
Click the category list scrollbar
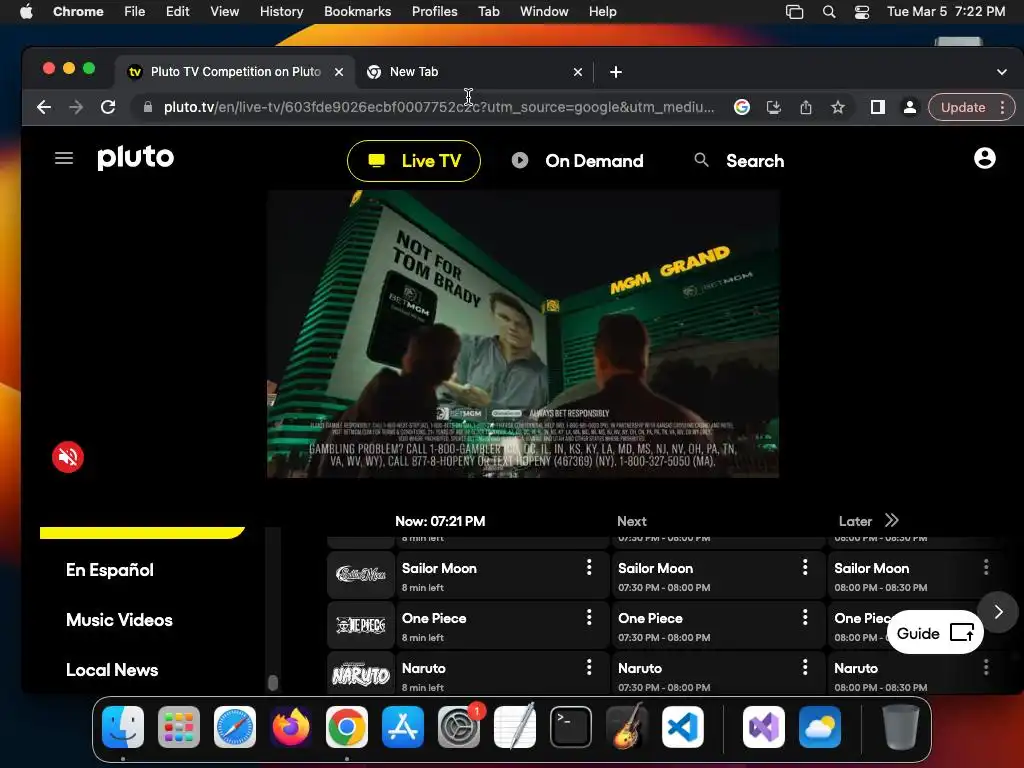(x=273, y=682)
